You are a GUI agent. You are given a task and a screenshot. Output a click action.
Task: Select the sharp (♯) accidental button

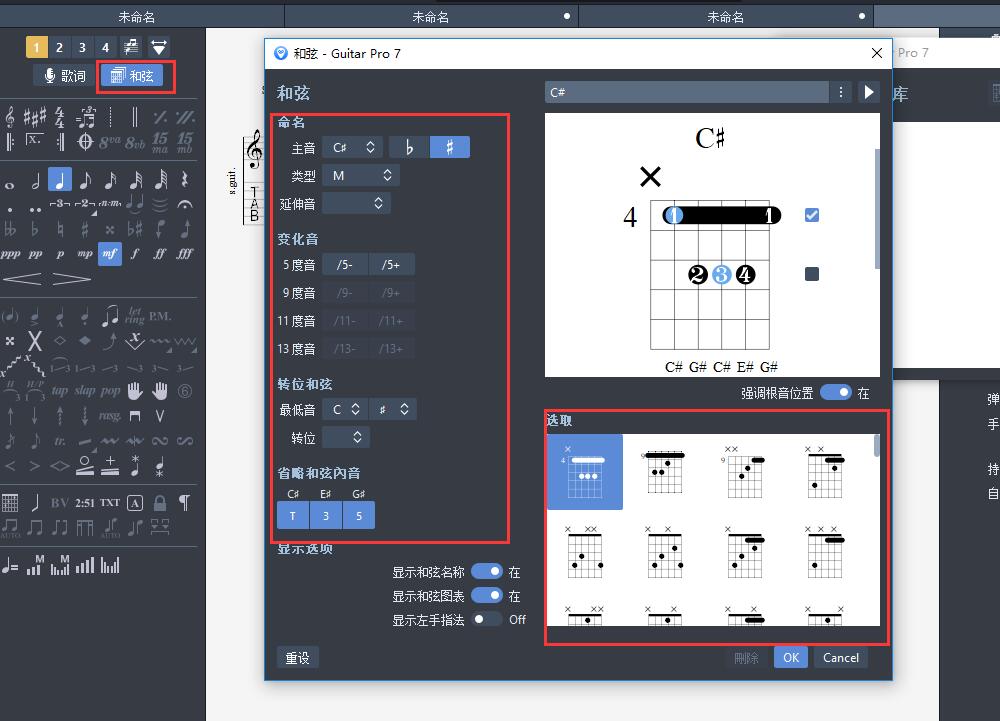tap(450, 147)
